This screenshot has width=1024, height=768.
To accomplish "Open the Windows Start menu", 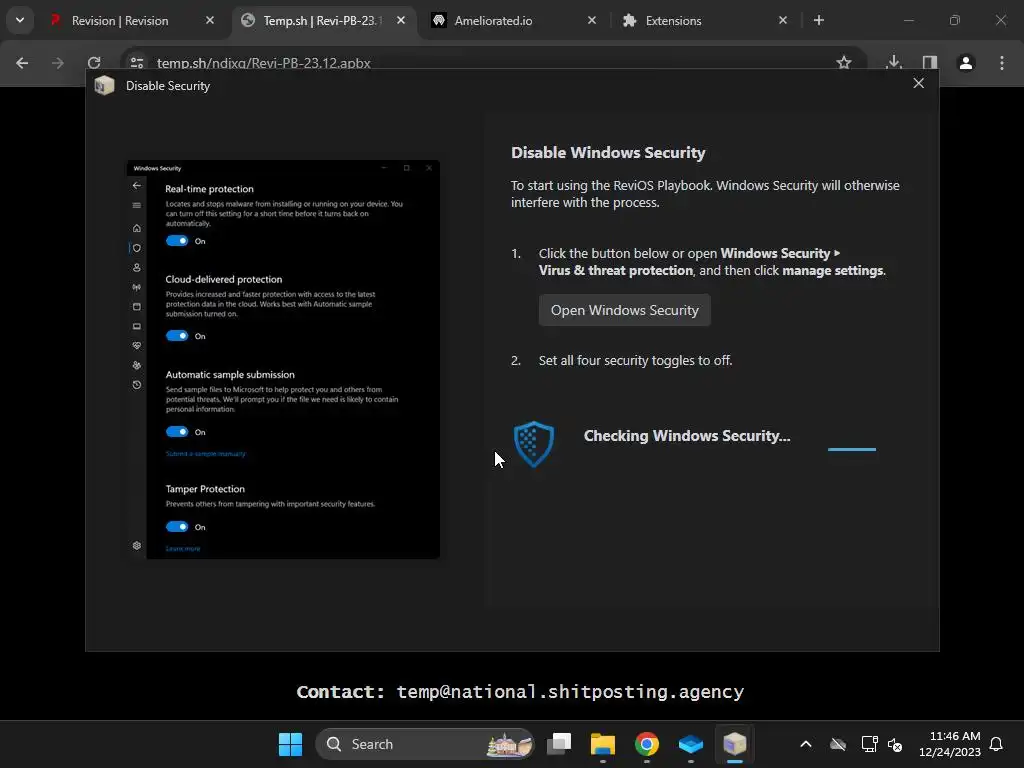I will coord(290,744).
